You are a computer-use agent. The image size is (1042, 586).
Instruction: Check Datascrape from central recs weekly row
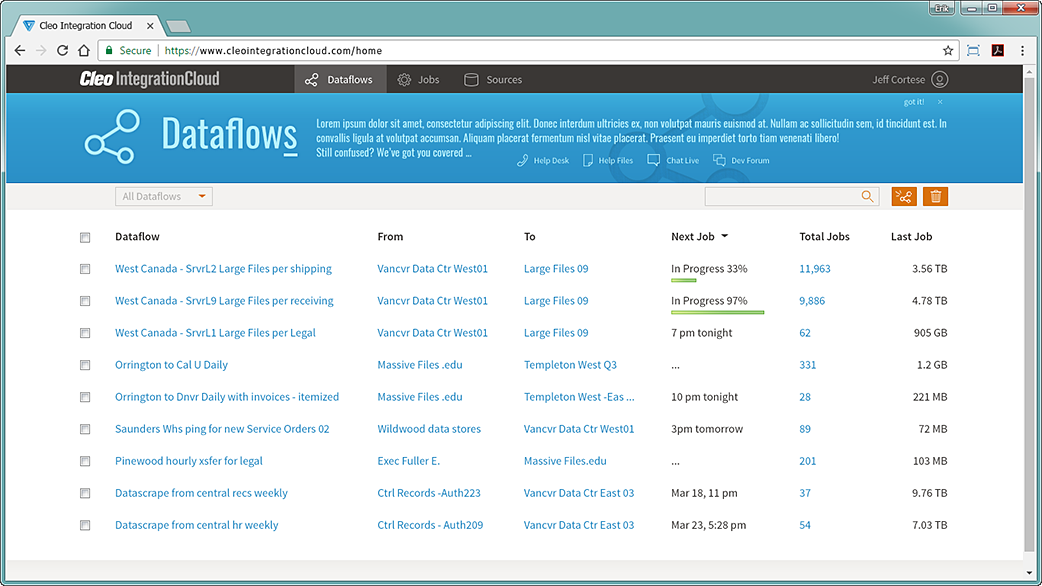(x=85, y=493)
